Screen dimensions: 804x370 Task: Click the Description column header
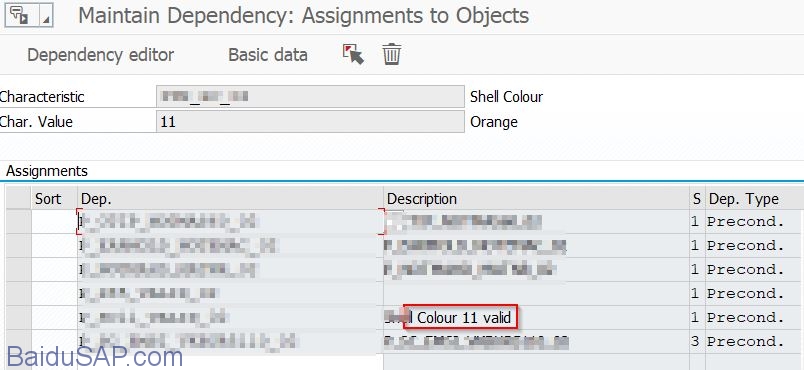pos(536,199)
